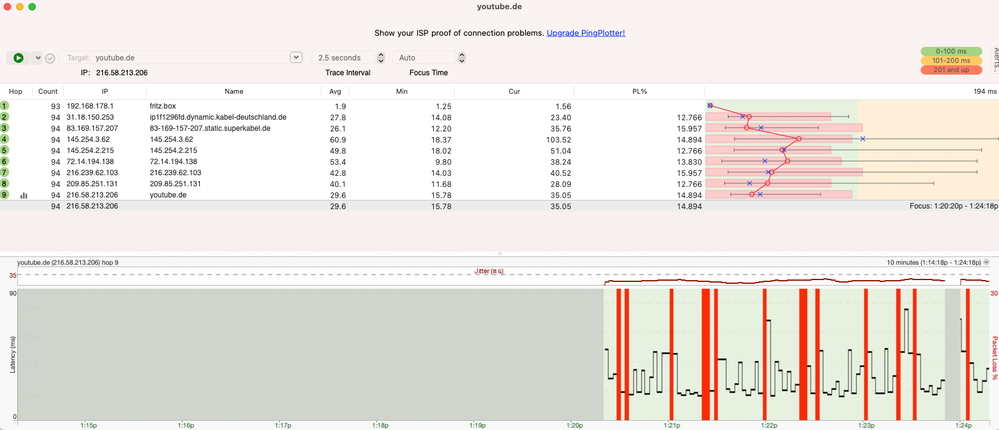
Task: Sort by the Hop column header
Action: click(15, 92)
